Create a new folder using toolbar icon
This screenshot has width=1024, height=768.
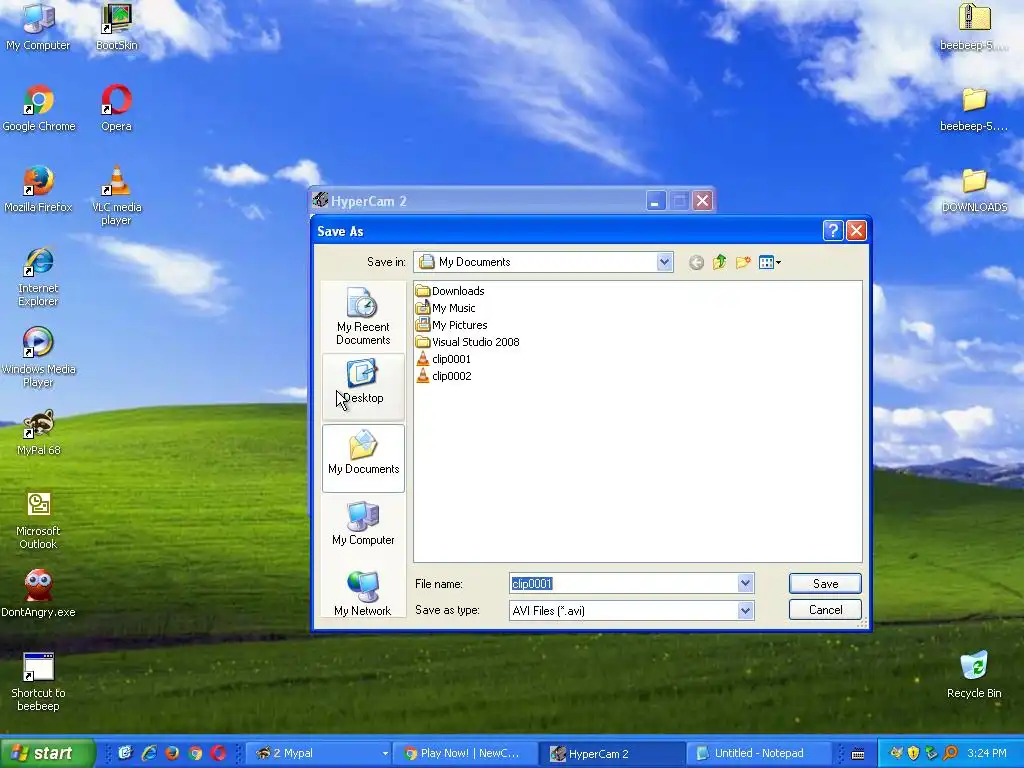point(743,263)
